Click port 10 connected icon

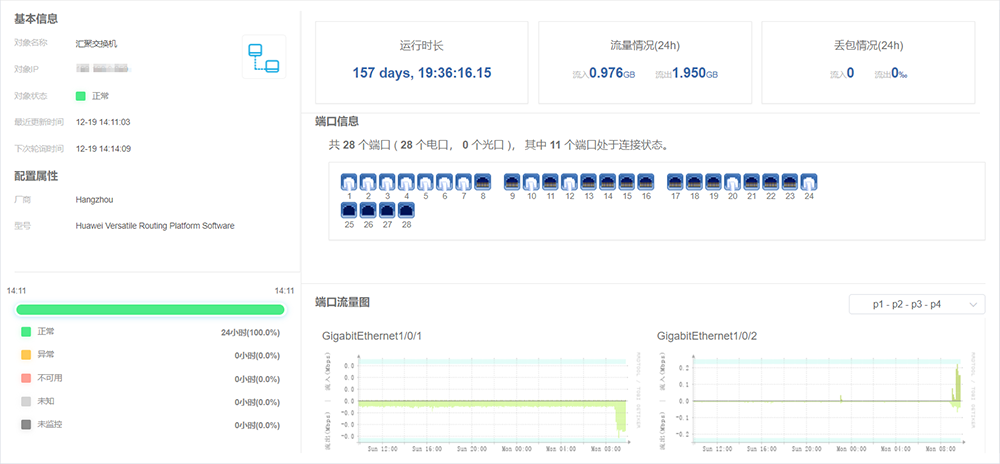pyautogui.click(x=531, y=182)
